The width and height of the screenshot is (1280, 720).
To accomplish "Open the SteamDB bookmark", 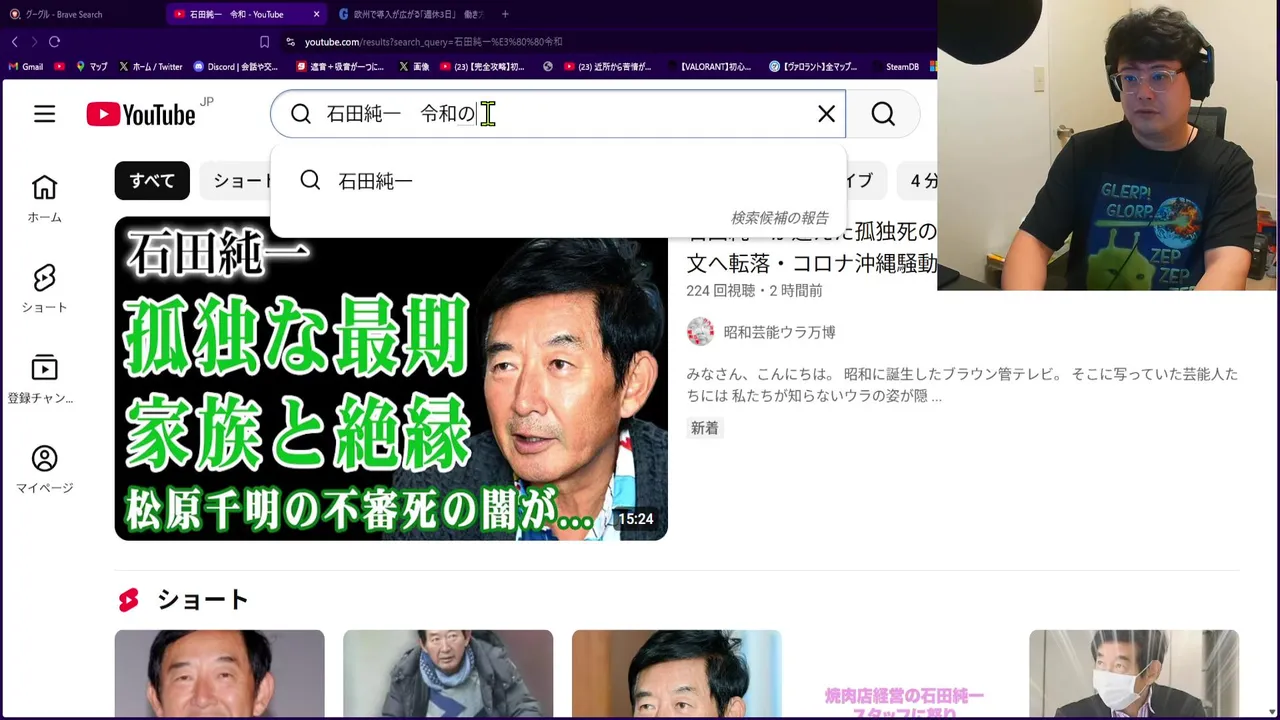I will pos(894,67).
